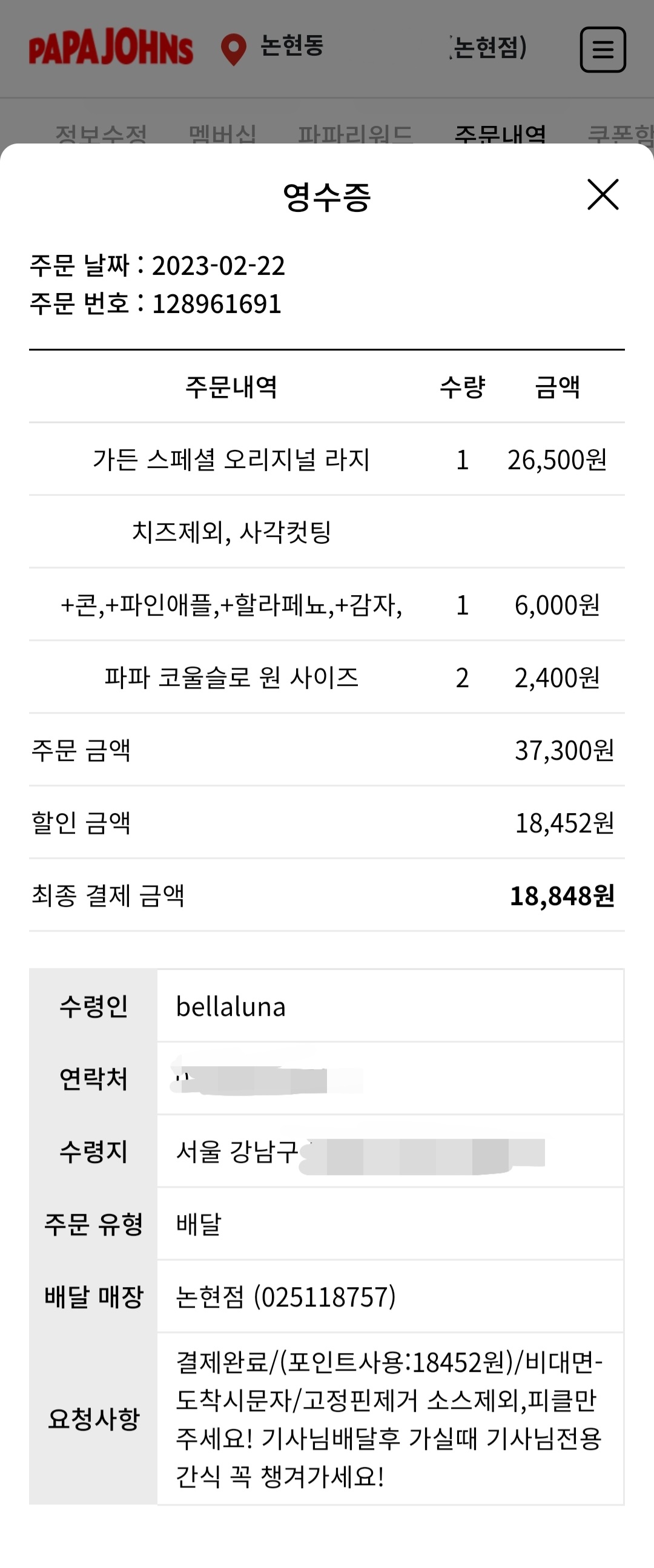Image resolution: width=654 pixels, height=1568 pixels.
Task: Tap the 서울 강남구 delivery address
Action: [x=237, y=1151]
